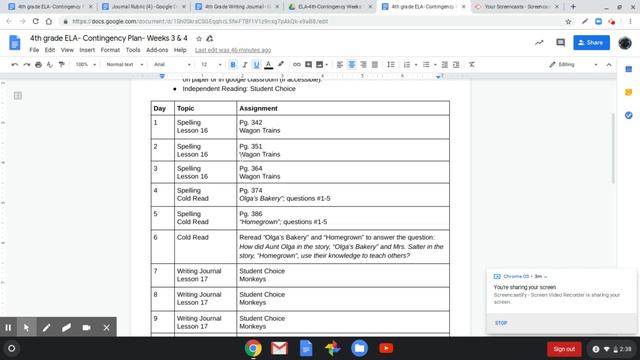Set justified text alignment

375,64
